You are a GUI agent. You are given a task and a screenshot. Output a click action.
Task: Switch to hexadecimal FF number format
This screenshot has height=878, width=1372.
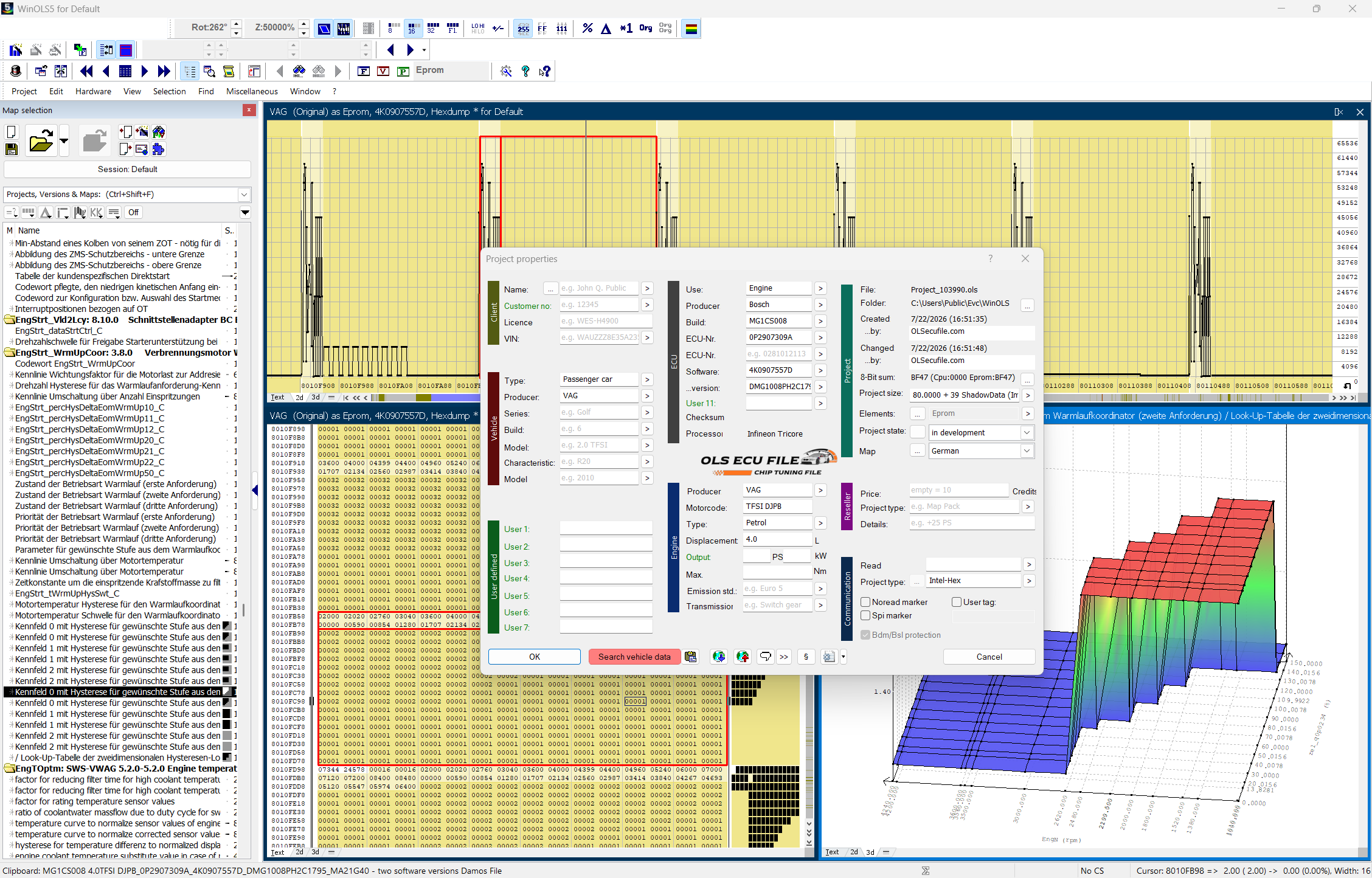click(542, 29)
